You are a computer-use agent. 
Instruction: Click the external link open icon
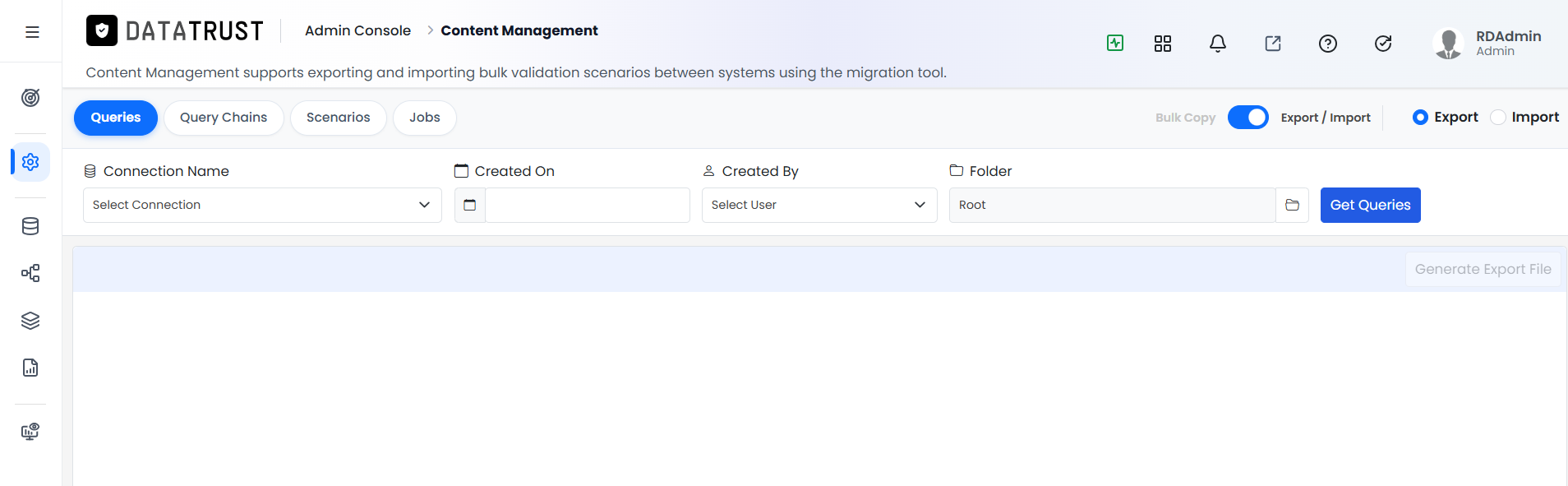(x=1273, y=44)
